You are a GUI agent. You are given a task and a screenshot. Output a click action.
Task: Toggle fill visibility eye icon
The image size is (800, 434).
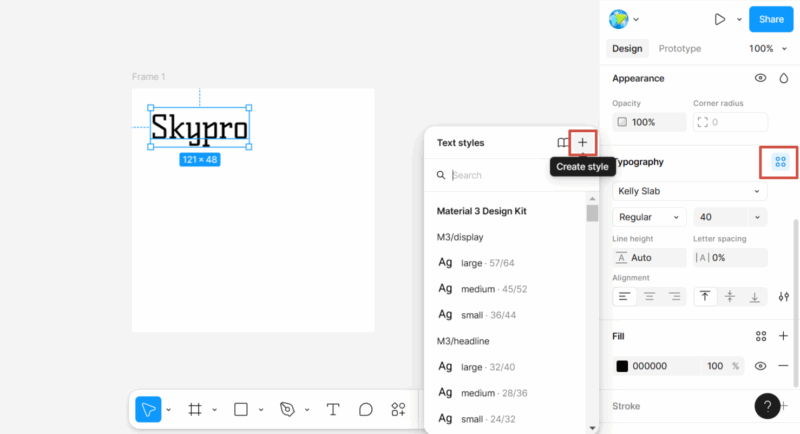(x=760, y=366)
